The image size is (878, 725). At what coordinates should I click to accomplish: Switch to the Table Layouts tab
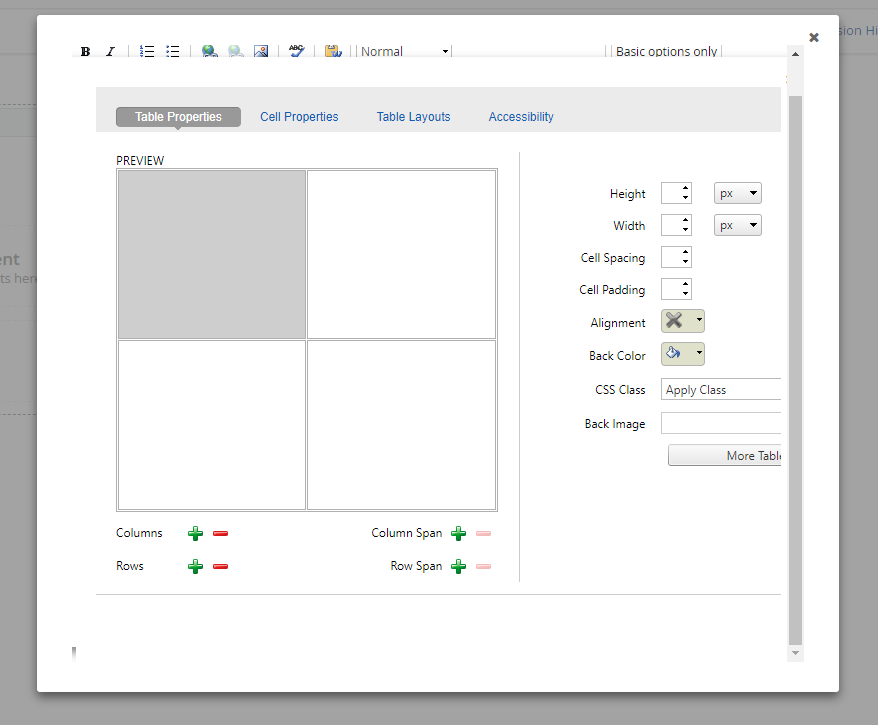click(x=413, y=117)
